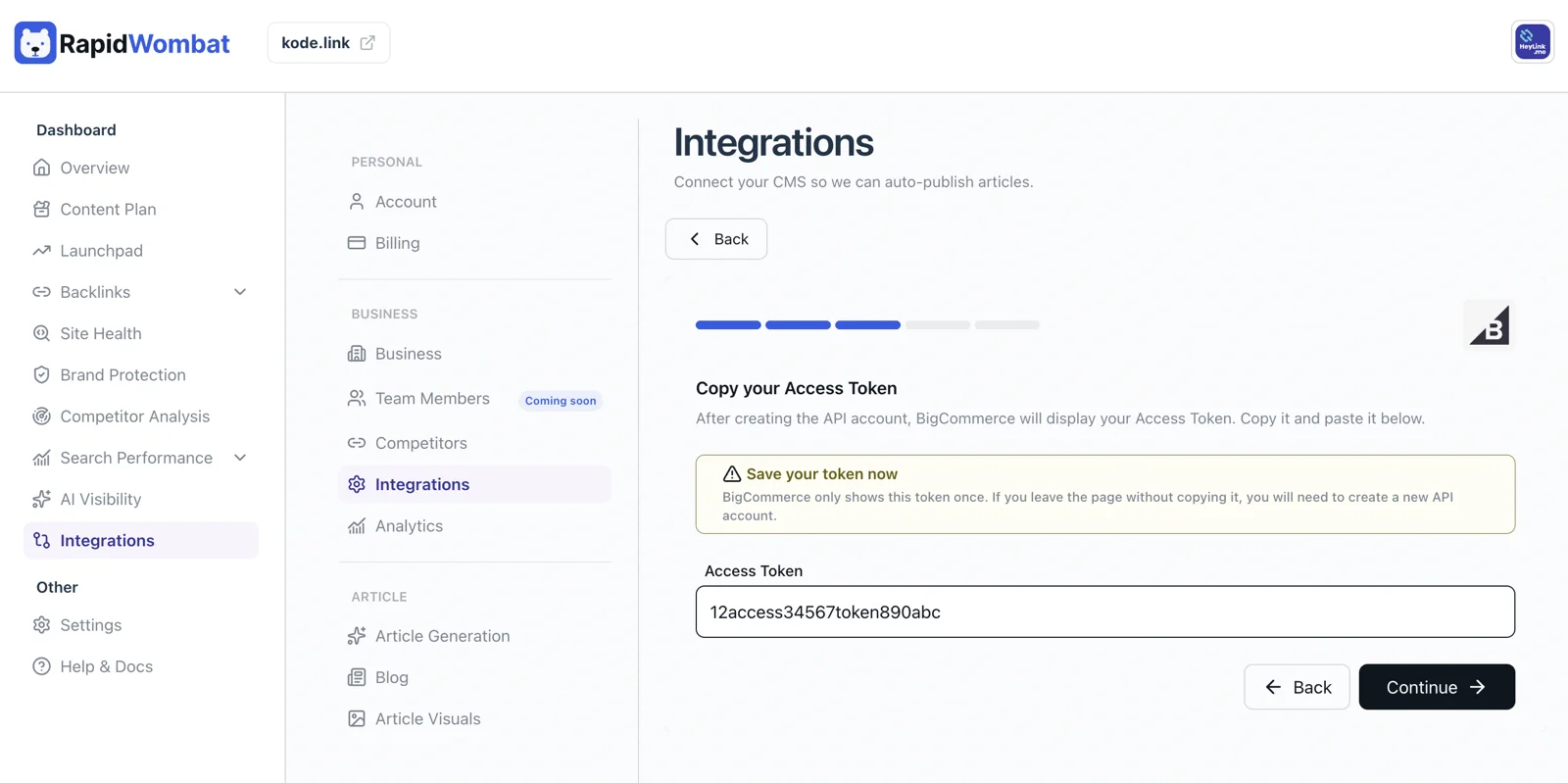
Task: Click the last gray progress step bar
Action: (1007, 324)
